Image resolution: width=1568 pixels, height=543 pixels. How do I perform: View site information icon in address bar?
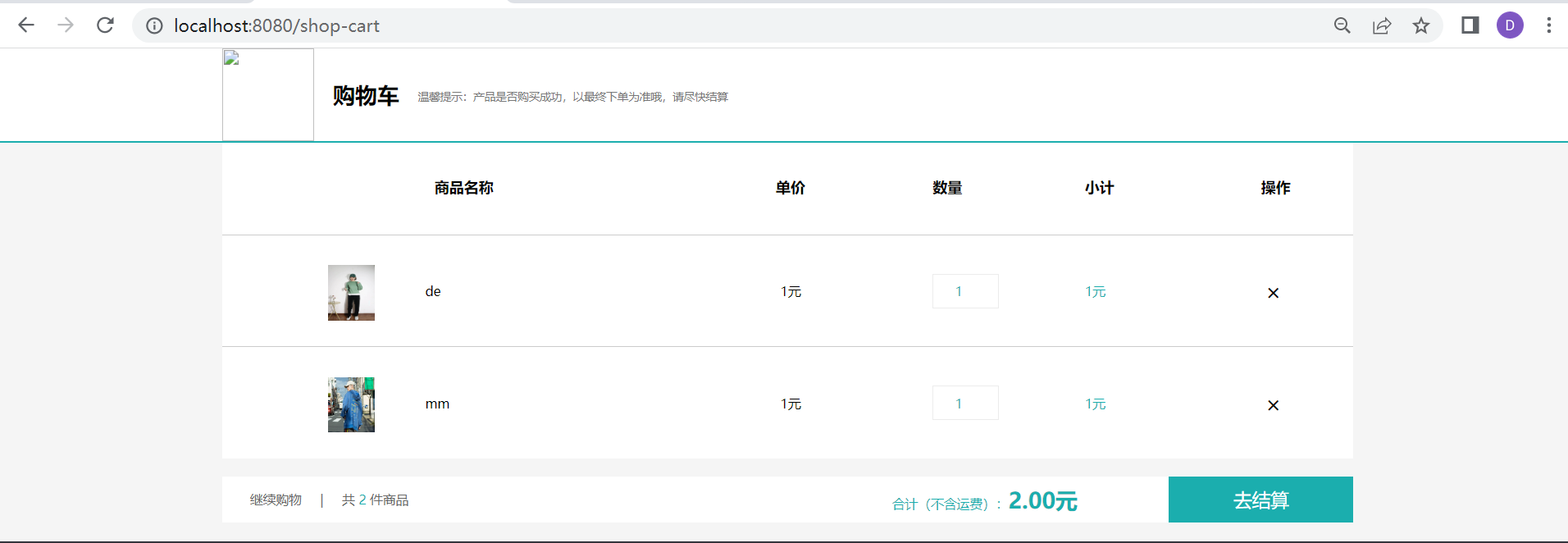point(154,26)
